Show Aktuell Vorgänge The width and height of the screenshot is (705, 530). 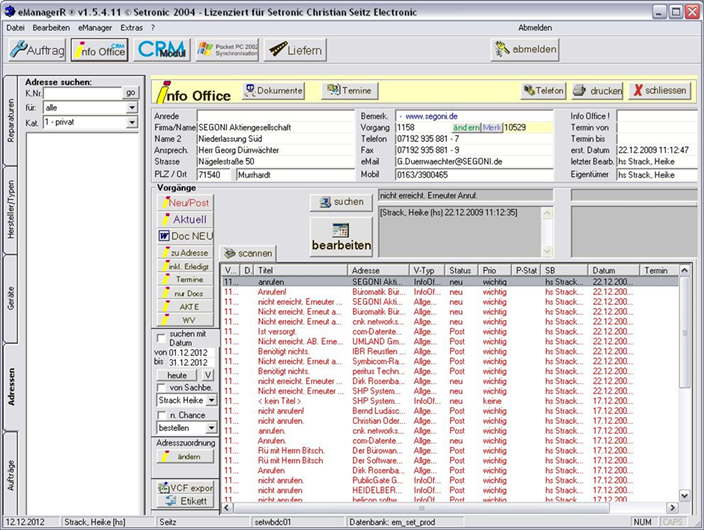tap(185, 219)
